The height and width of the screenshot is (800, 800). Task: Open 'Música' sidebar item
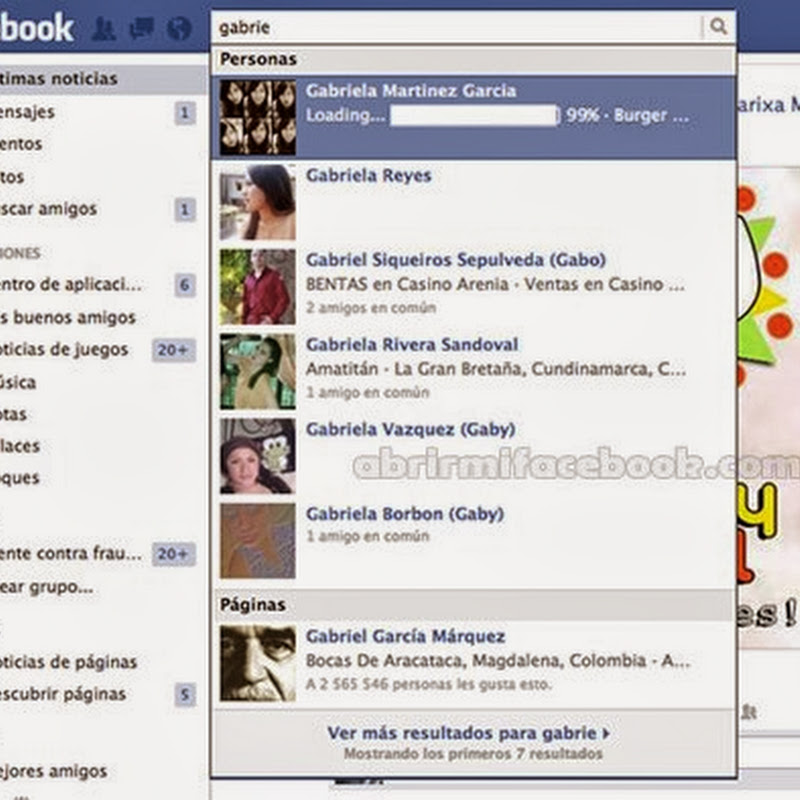click(x=18, y=382)
